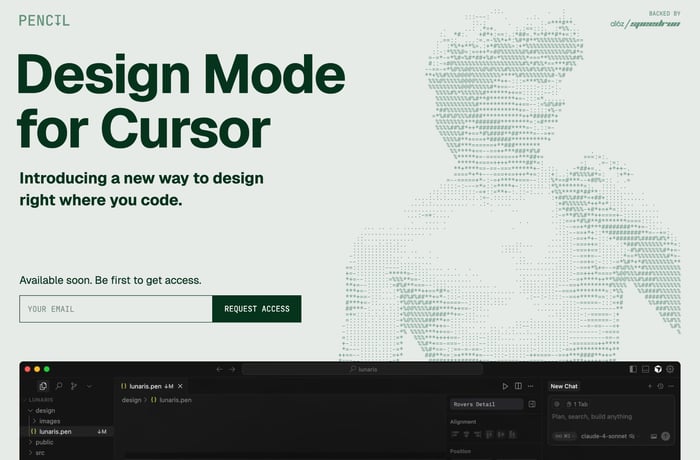This screenshot has height=460, width=700.
Task: Open the editor more actions ellipsis
Action: tap(531, 386)
